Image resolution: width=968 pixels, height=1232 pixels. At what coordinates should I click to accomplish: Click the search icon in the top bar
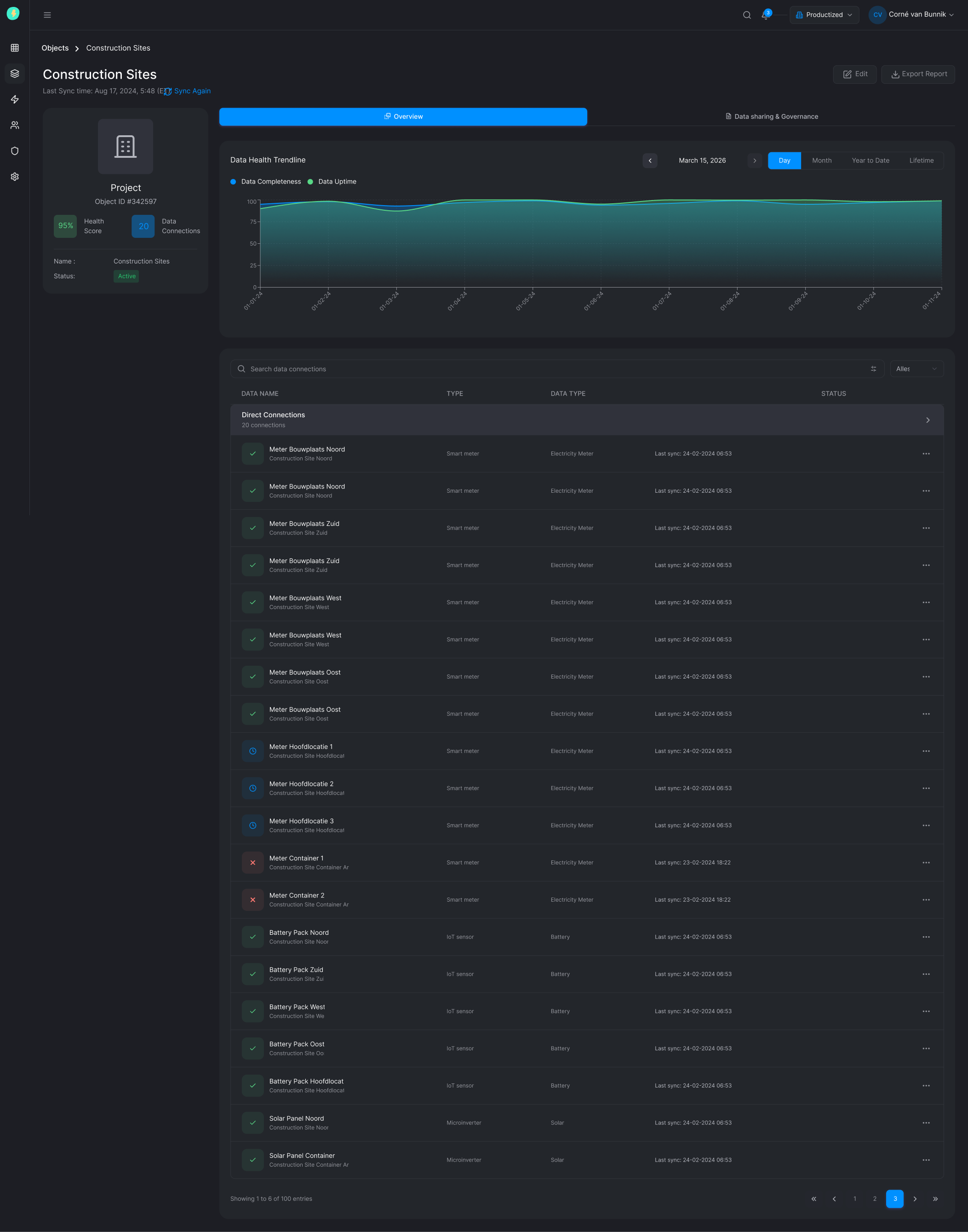tap(747, 15)
